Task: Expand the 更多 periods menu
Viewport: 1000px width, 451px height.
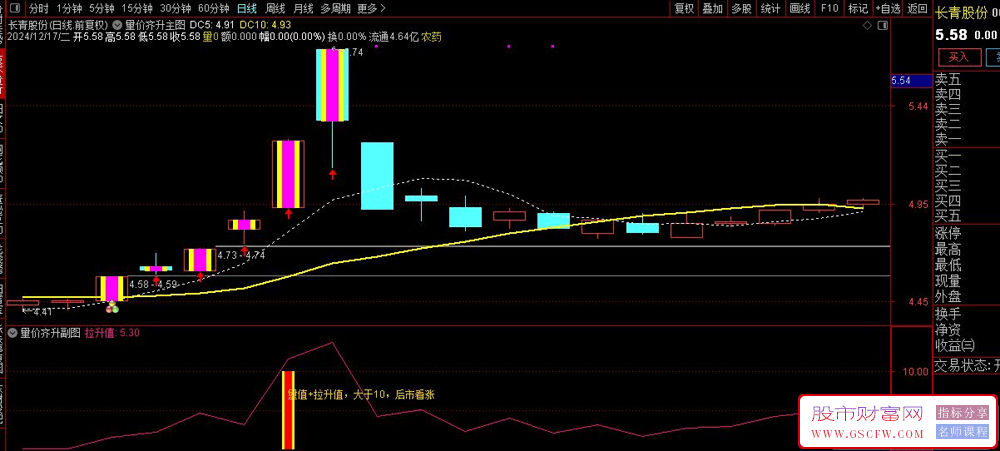Action: click(371, 9)
